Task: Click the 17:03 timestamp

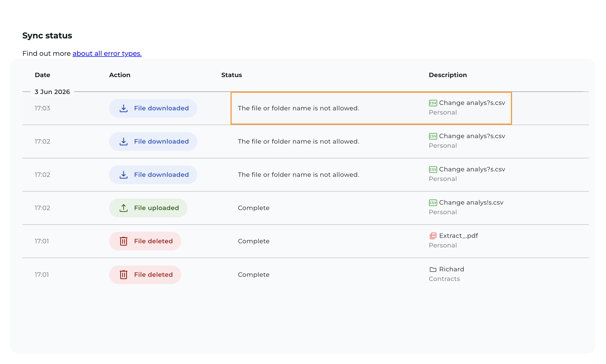Action: (x=42, y=108)
